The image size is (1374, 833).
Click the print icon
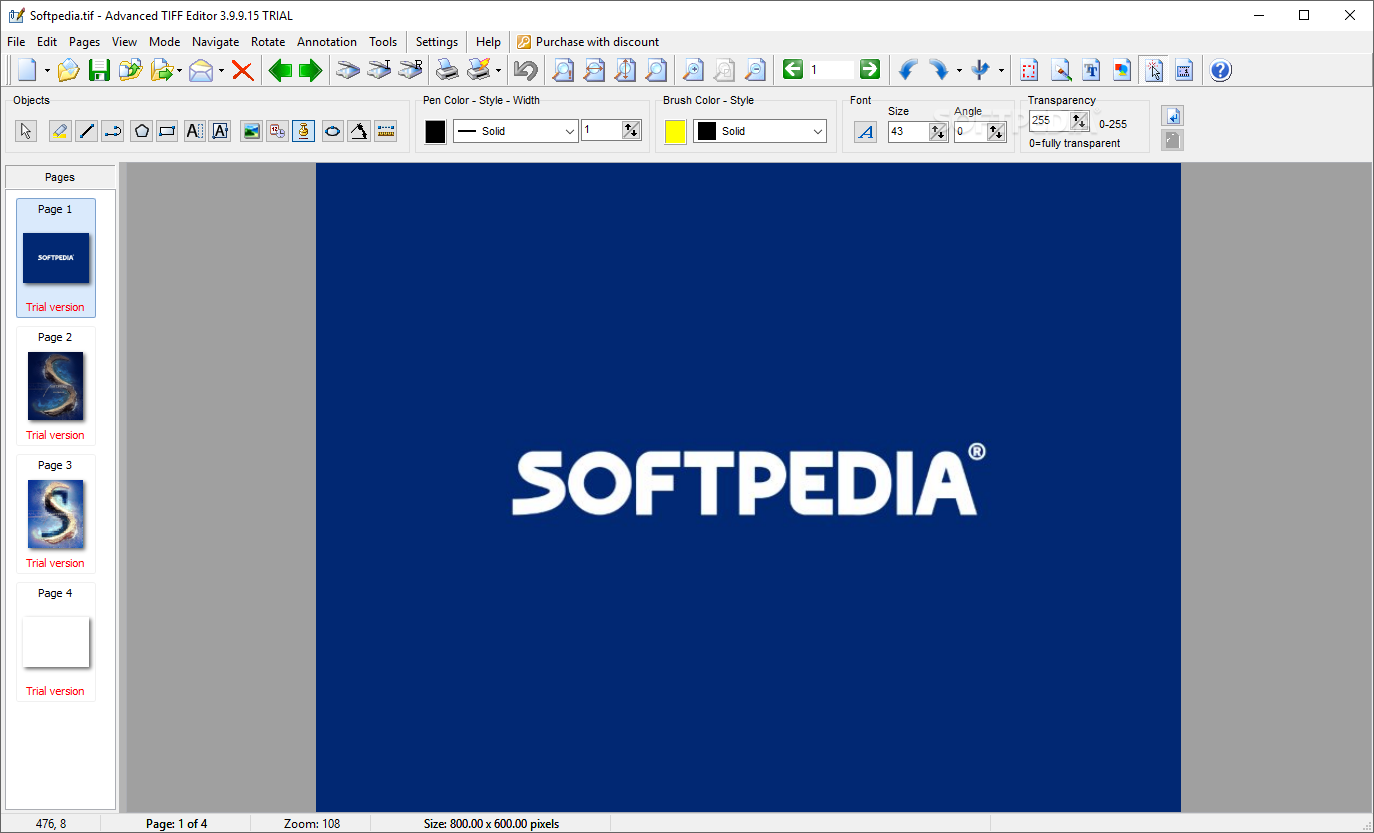pyautogui.click(x=447, y=70)
